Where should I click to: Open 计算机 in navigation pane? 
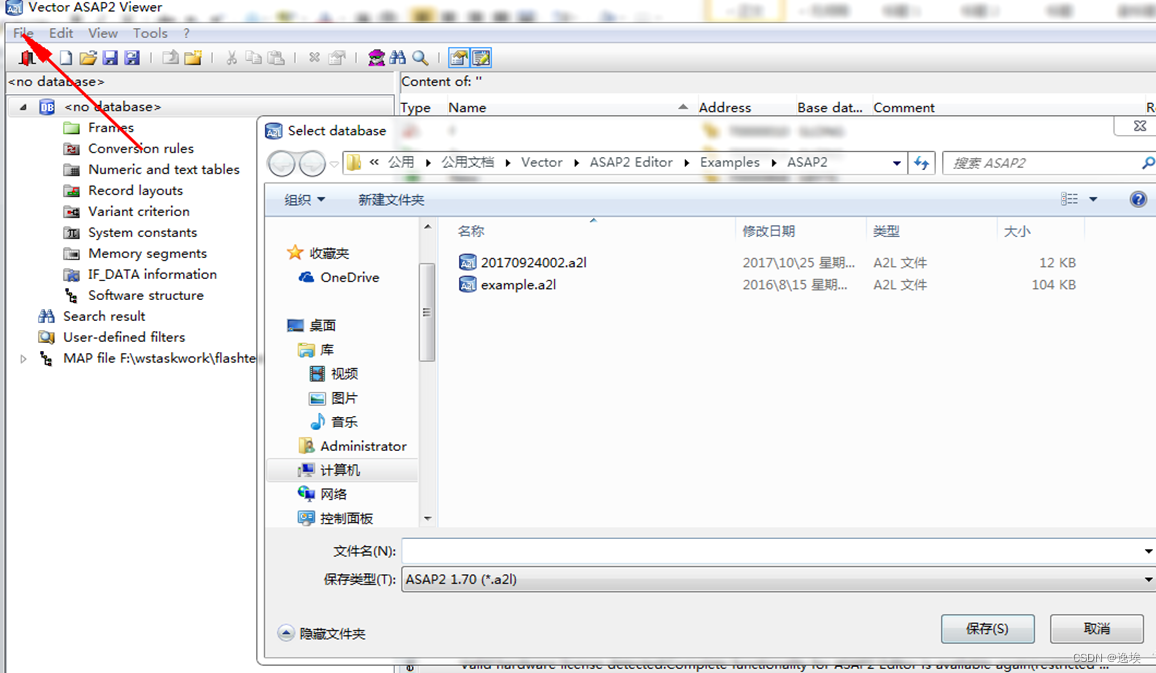[329, 470]
